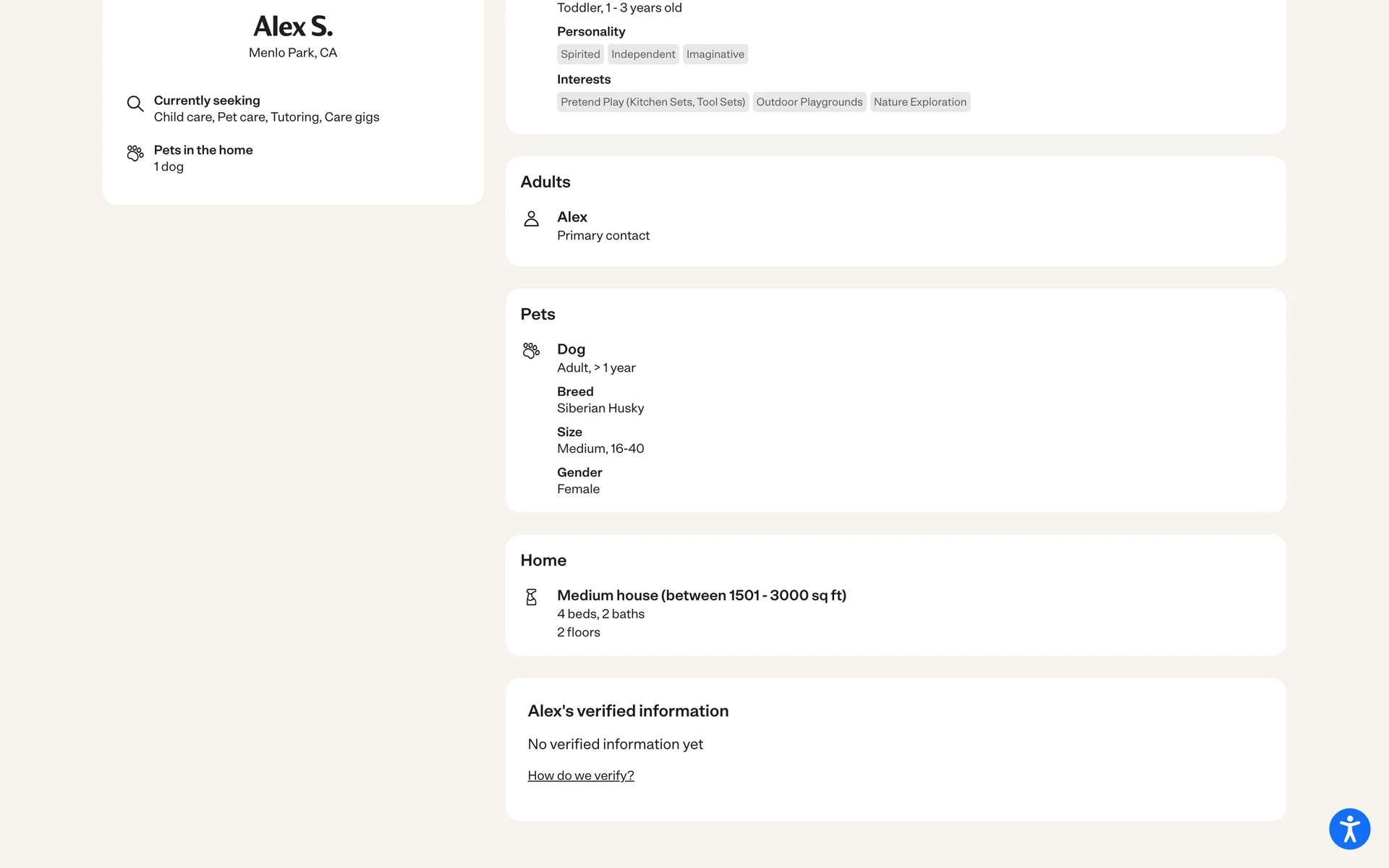Click the Alex S. profile name
The width and height of the screenshot is (1389, 868).
293,27
